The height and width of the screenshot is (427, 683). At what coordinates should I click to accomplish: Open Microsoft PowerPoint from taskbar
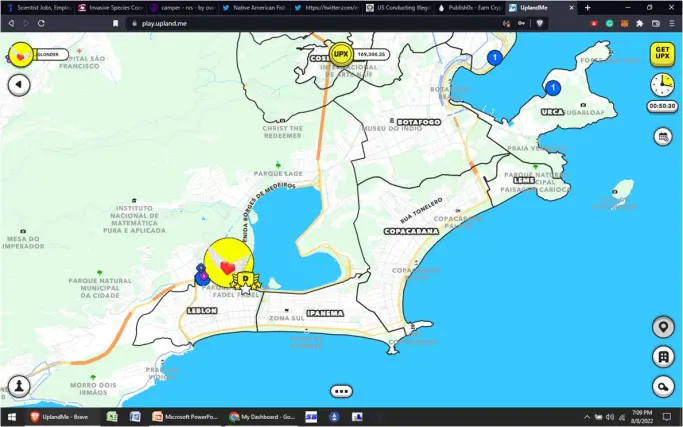click(x=185, y=417)
